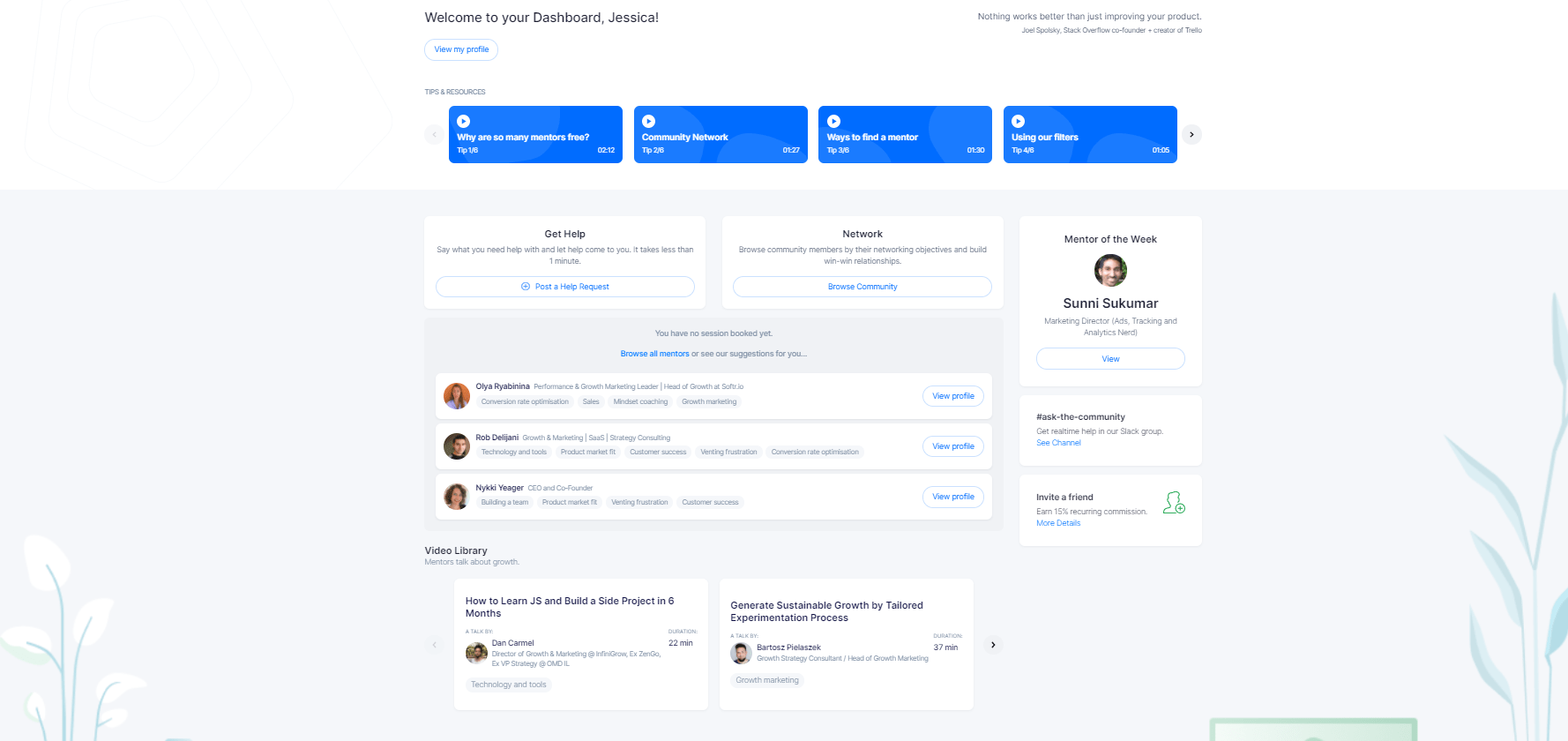
Task: Click Olya's 'Conversion rate optimisation' tag
Action: tap(525, 401)
